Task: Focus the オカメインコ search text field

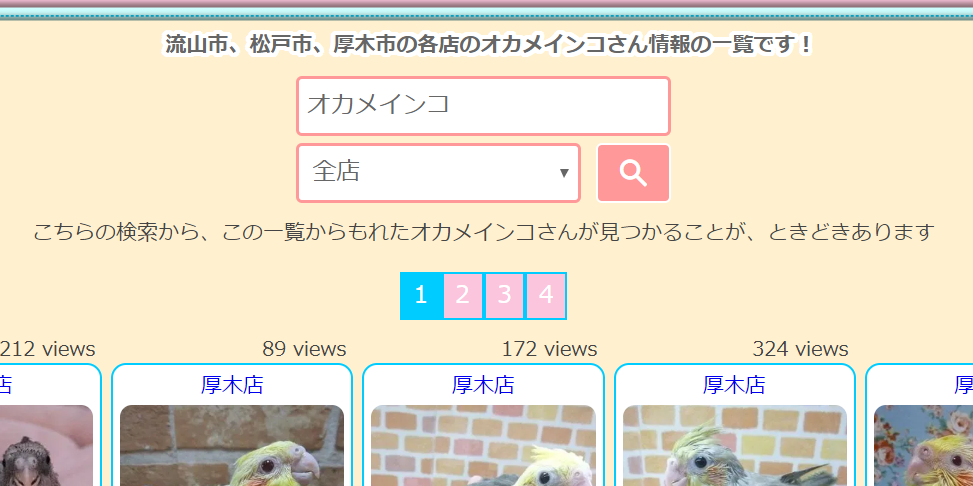Action: pos(483,106)
